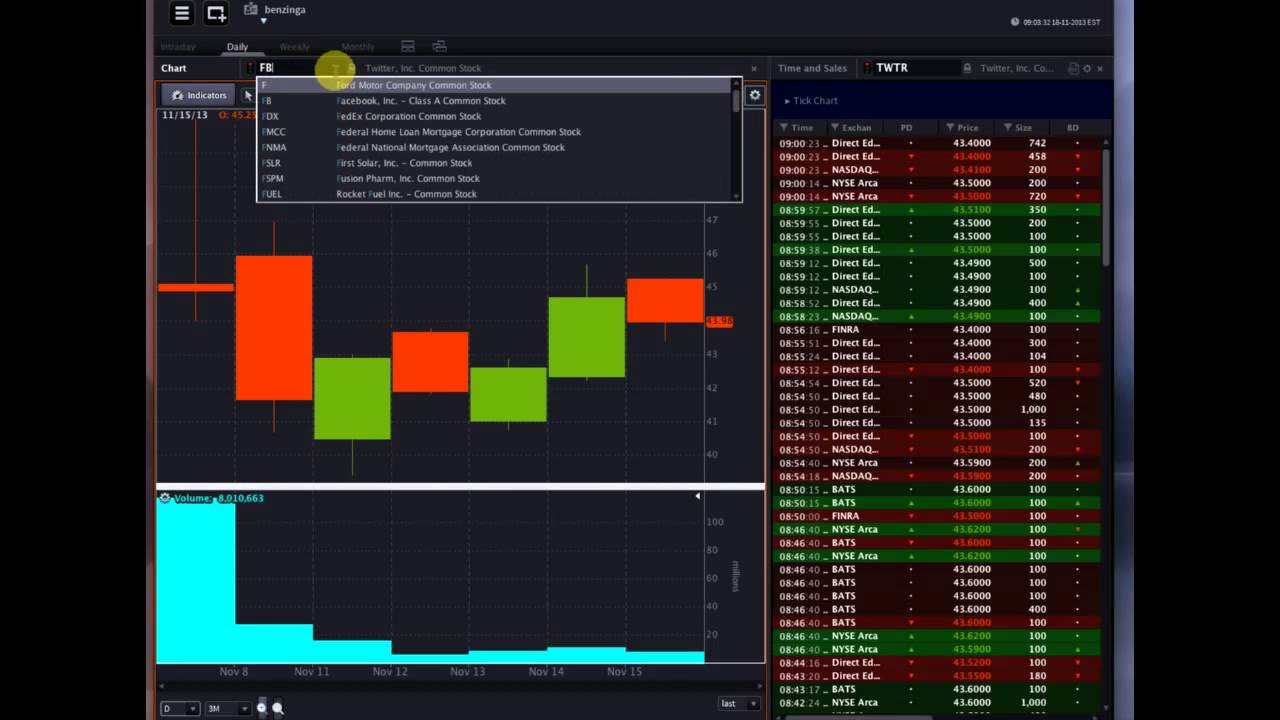Screen dimensions: 1280x720
Task: Select the cursor pointer tool
Action: point(248,95)
